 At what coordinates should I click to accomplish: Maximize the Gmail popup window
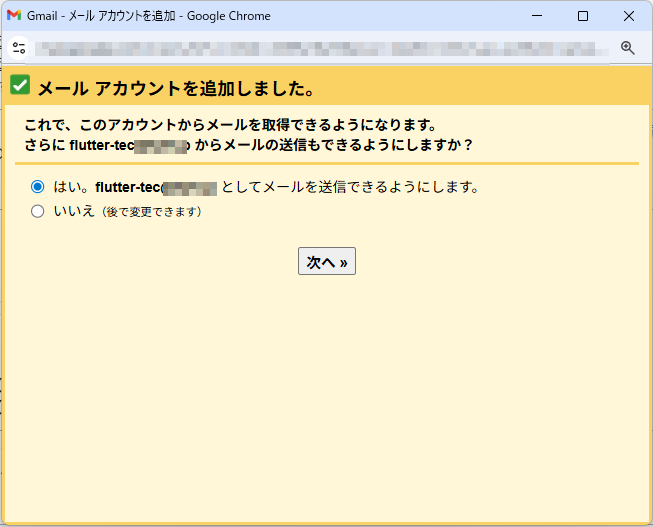[x=583, y=16]
